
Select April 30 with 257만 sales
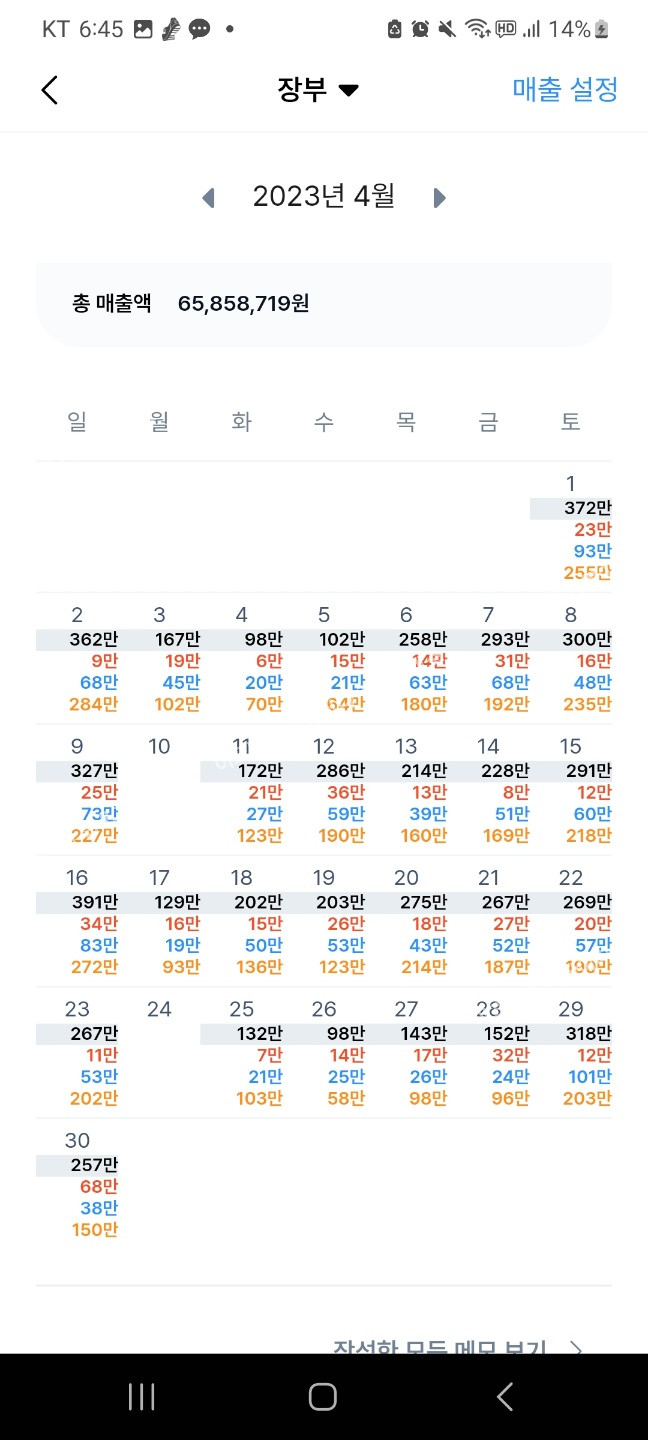tap(77, 1185)
